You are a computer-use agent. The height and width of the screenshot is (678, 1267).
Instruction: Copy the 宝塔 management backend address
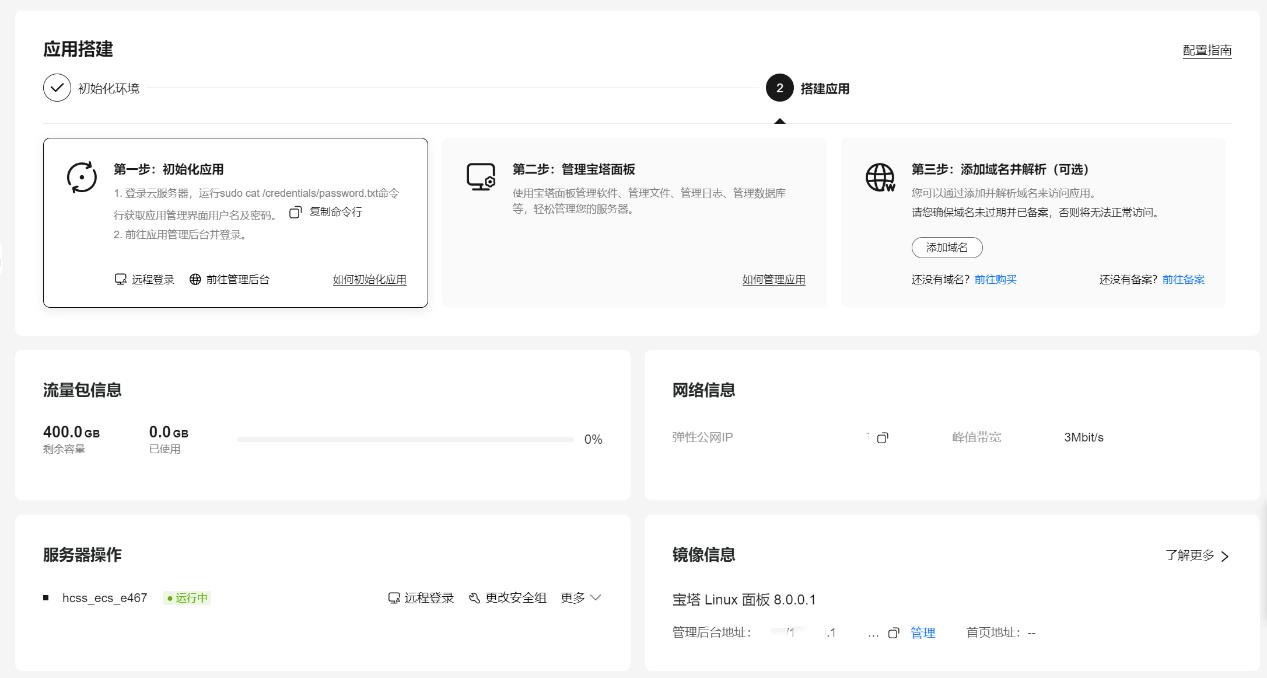point(894,632)
